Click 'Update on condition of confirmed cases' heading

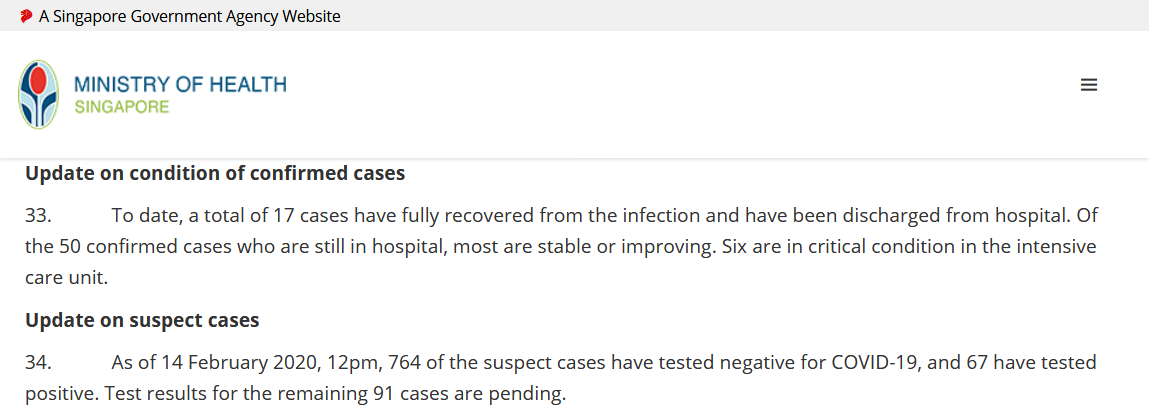coord(215,174)
